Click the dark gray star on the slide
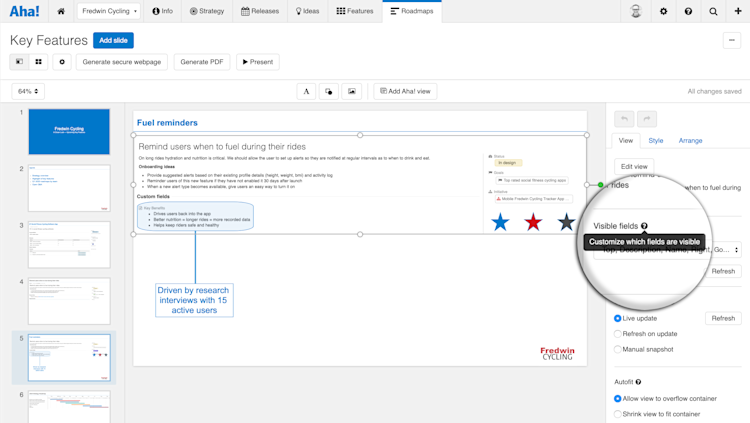This screenshot has width=750, height=423. tap(566, 222)
